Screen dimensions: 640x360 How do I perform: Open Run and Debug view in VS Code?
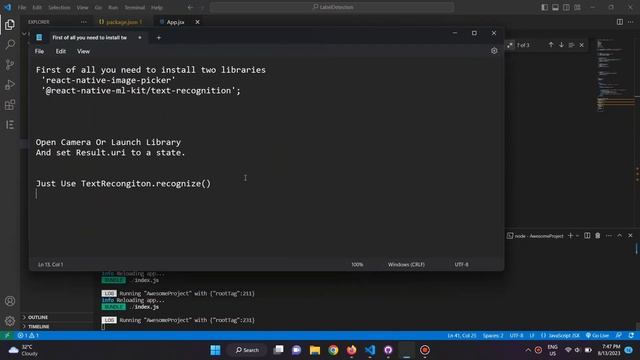[x=10, y=84]
